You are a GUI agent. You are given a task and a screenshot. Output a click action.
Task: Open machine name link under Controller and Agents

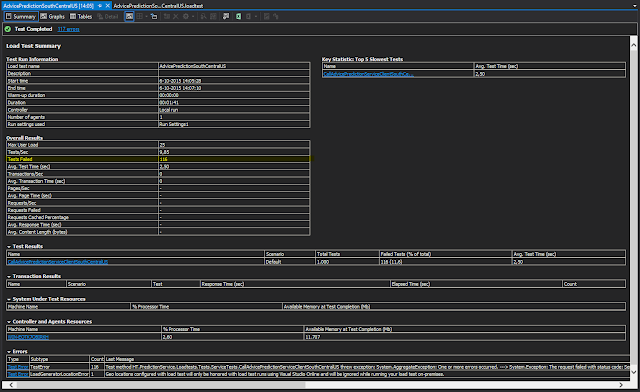[x=28, y=337]
